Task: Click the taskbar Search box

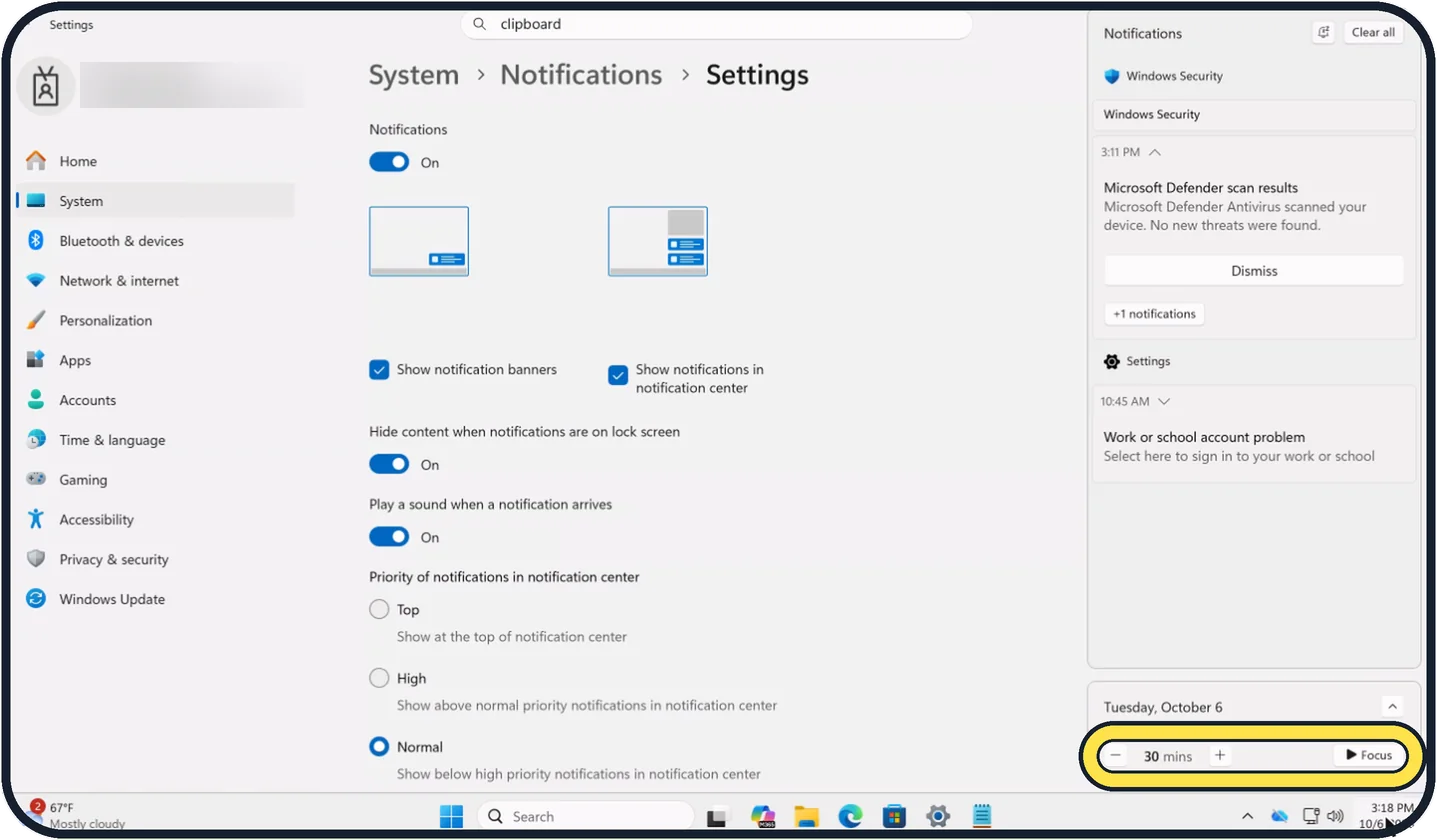Action: 585,816
